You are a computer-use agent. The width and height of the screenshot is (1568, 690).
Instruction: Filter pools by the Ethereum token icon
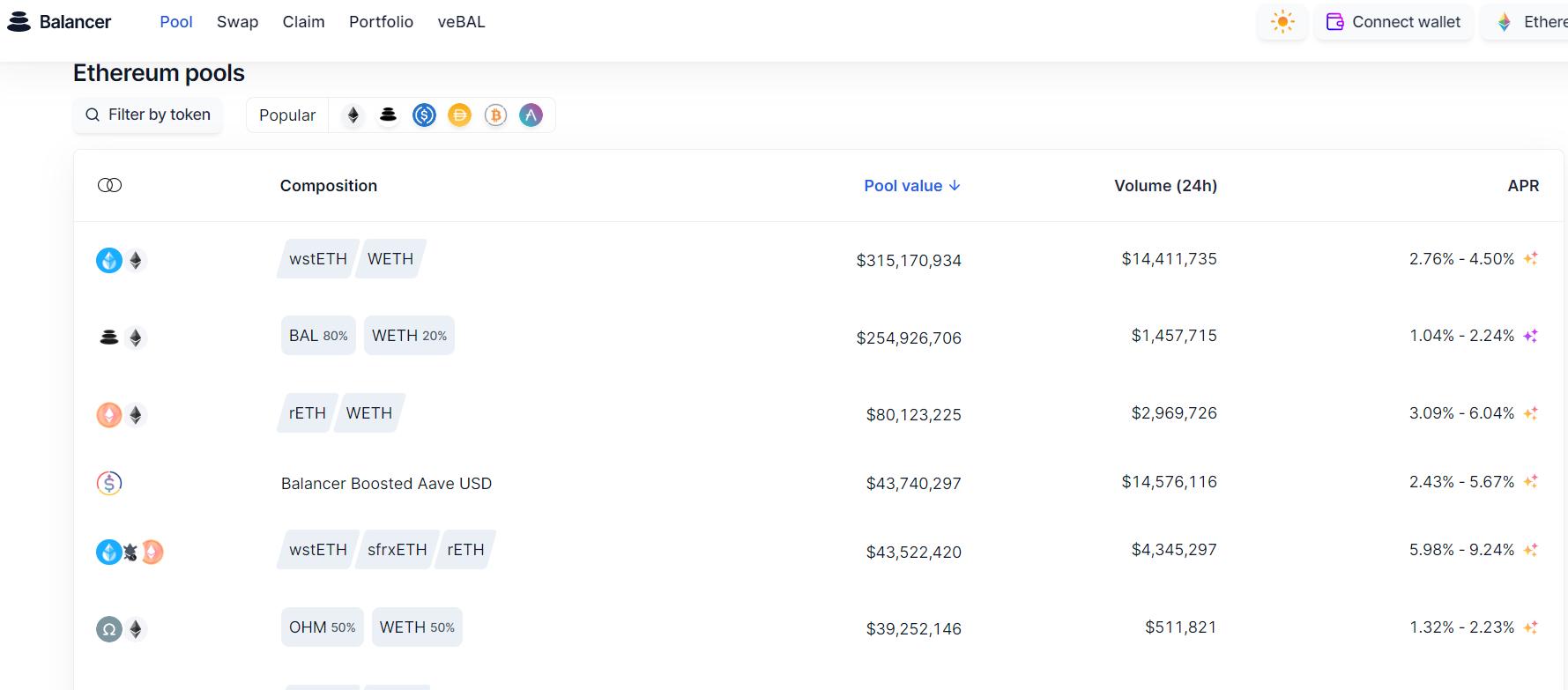coord(353,115)
